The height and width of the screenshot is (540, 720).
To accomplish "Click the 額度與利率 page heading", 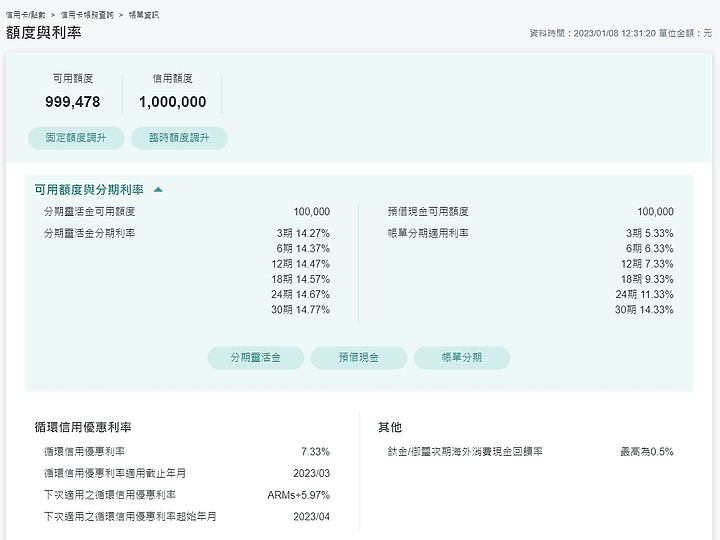I will tap(44, 33).
